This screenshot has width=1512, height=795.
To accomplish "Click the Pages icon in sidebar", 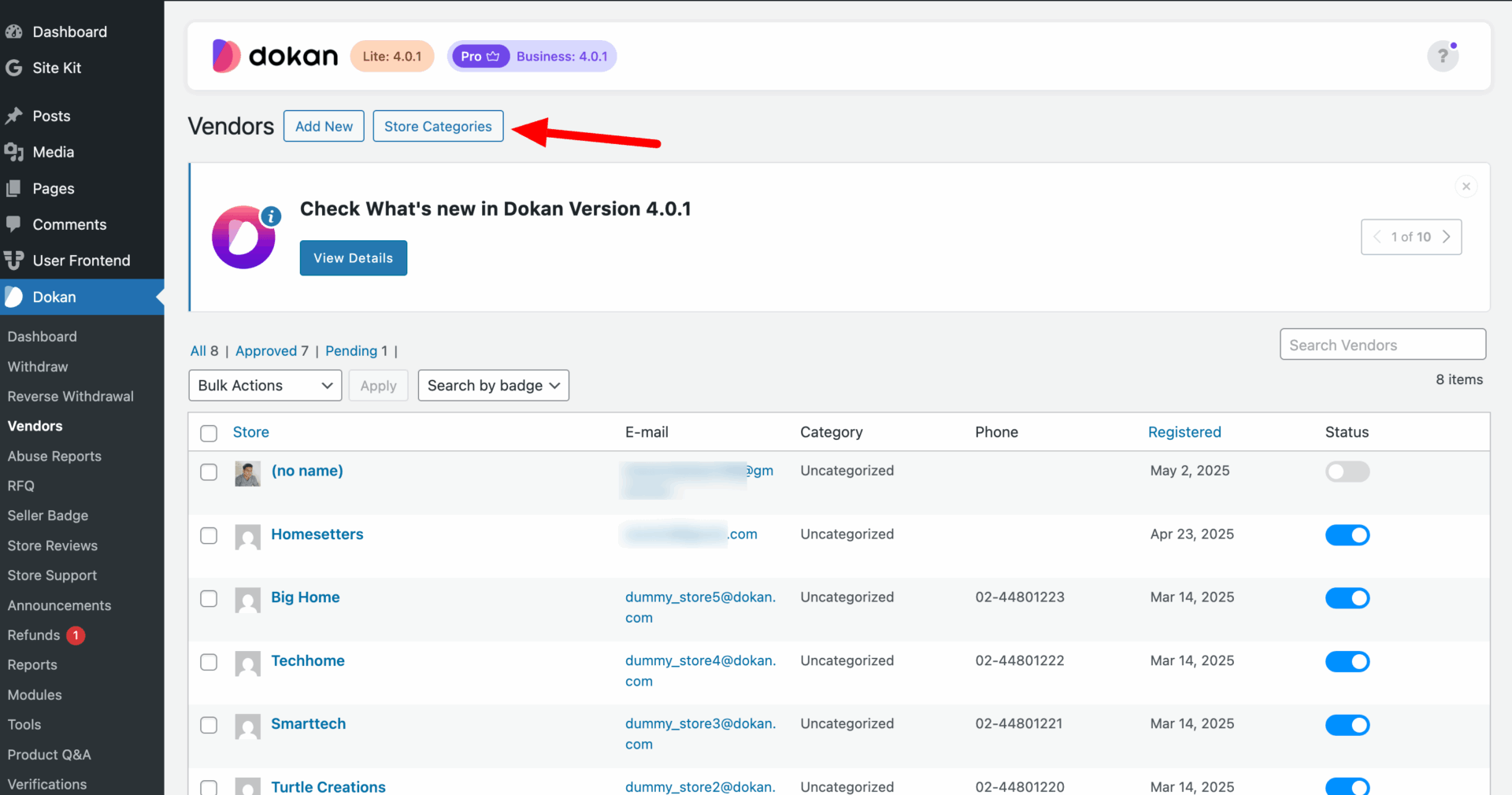I will [x=13, y=189].
